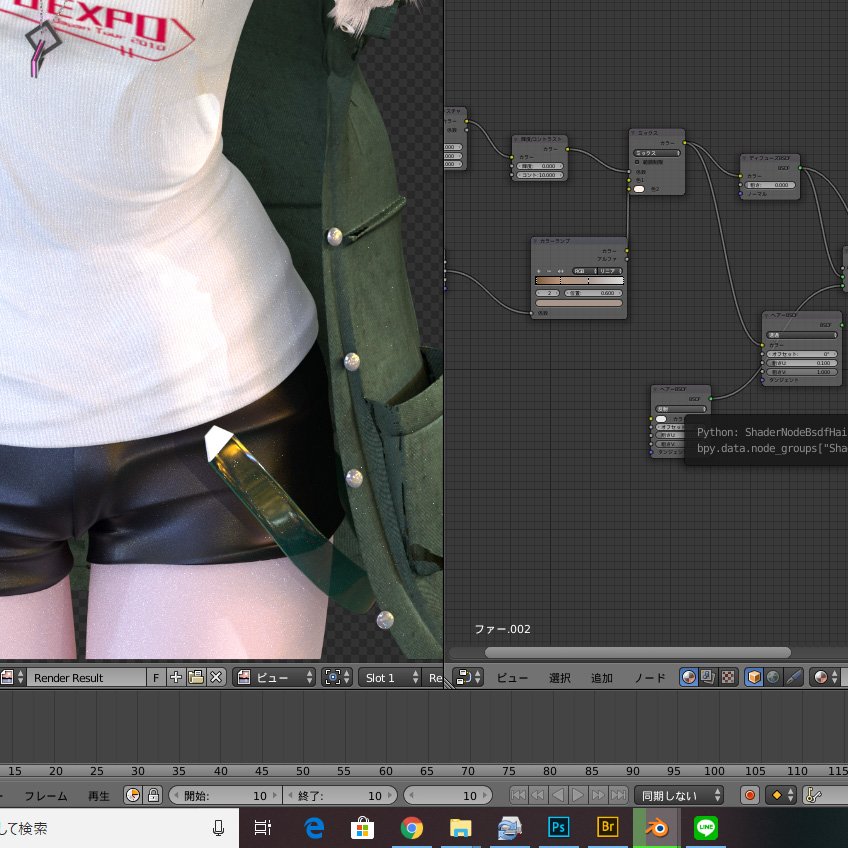Open the image browse selector beside Render Result
The width and height of the screenshot is (848, 848).
pos(12,677)
